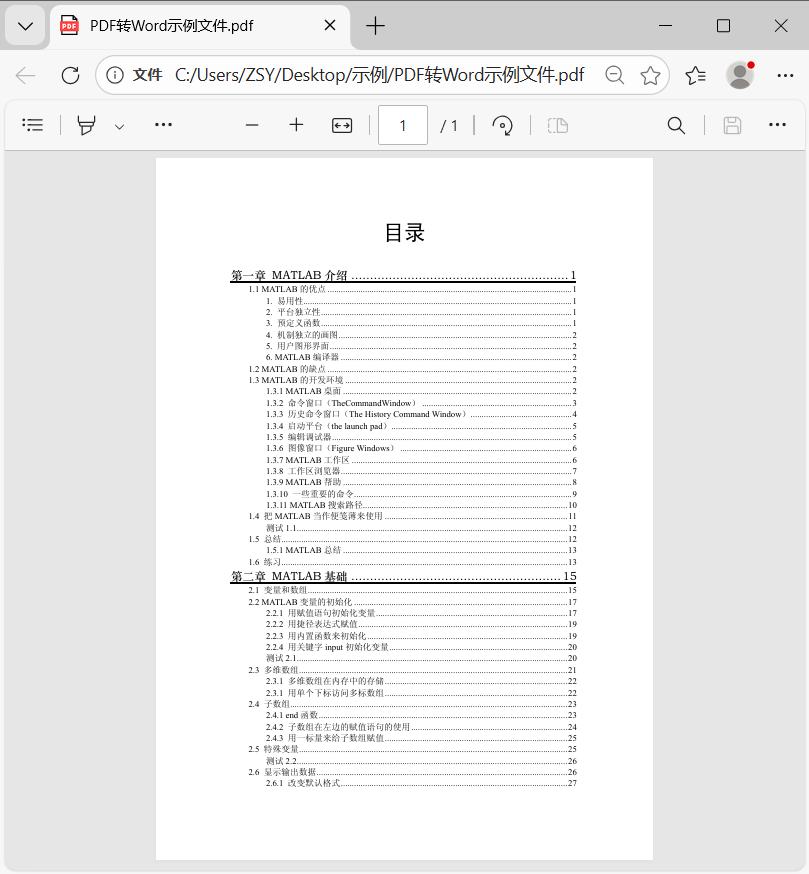This screenshot has width=809, height=874.
Task: Open a new browser tab
Action: 374,25
